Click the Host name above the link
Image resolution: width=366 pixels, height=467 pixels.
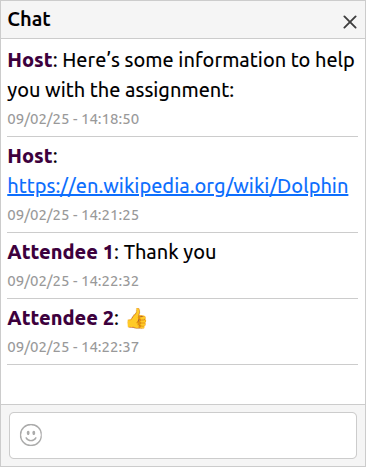(30, 156)
